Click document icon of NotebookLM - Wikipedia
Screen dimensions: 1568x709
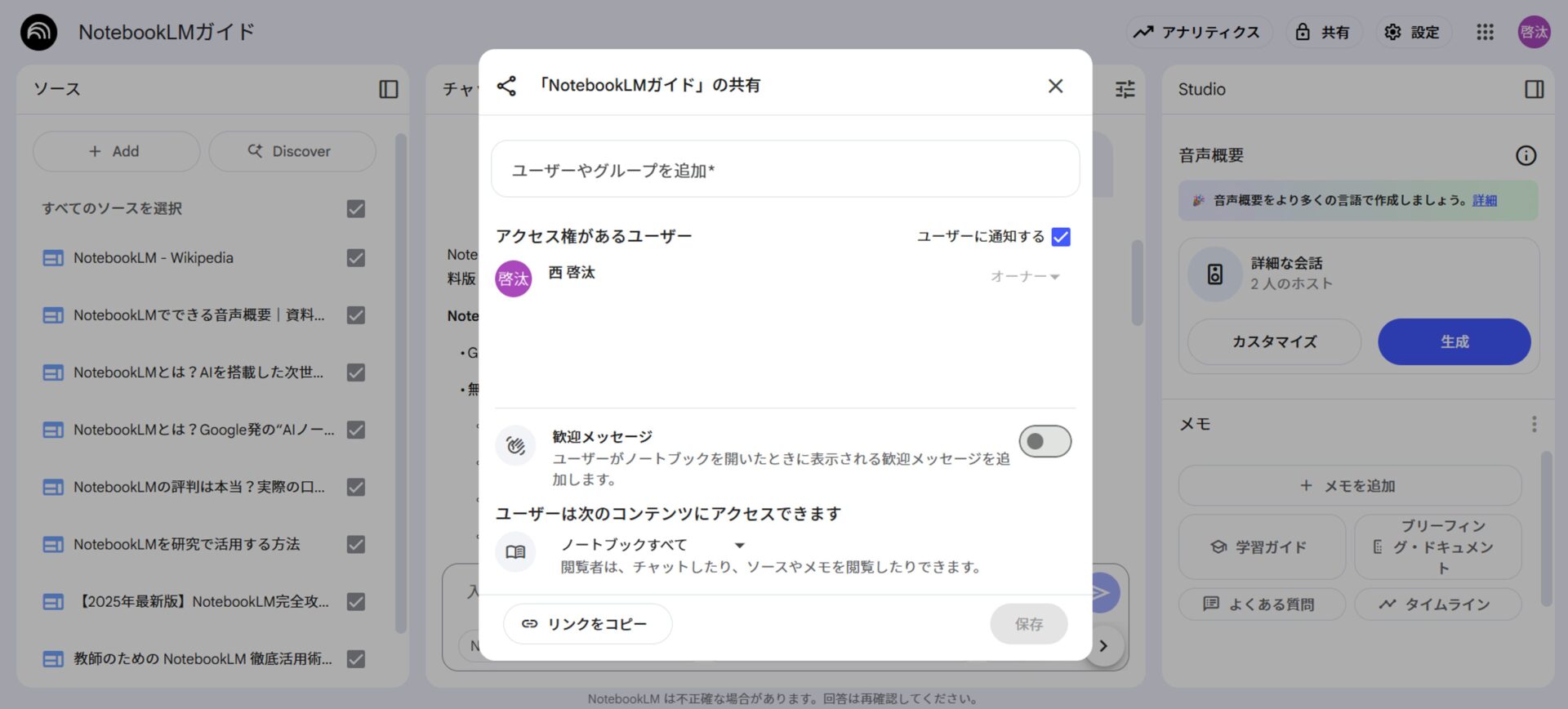(53, 258)
